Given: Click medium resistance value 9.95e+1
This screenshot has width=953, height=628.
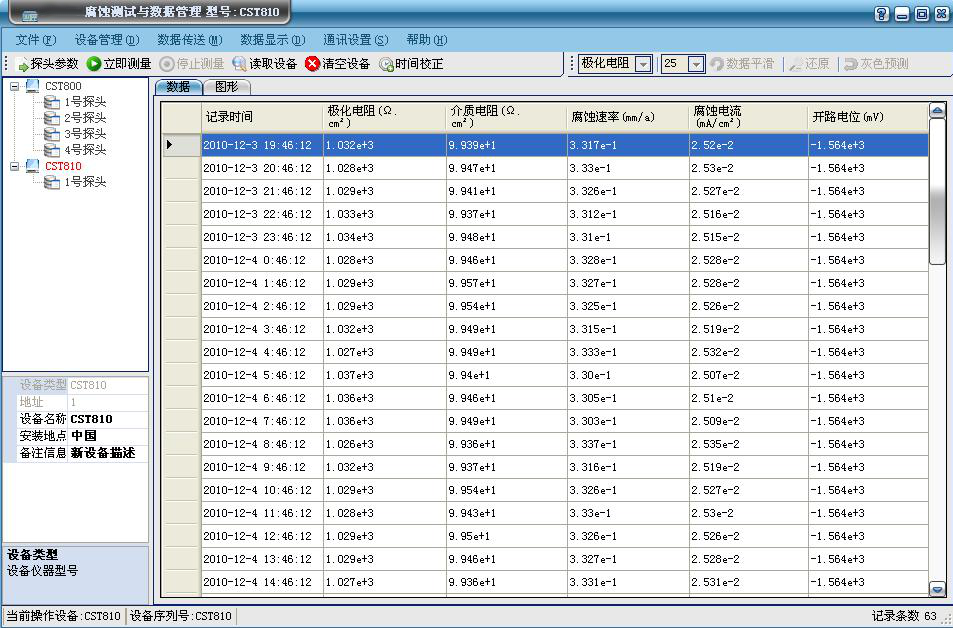Looking at the screenshot, I should click(507, 536).
